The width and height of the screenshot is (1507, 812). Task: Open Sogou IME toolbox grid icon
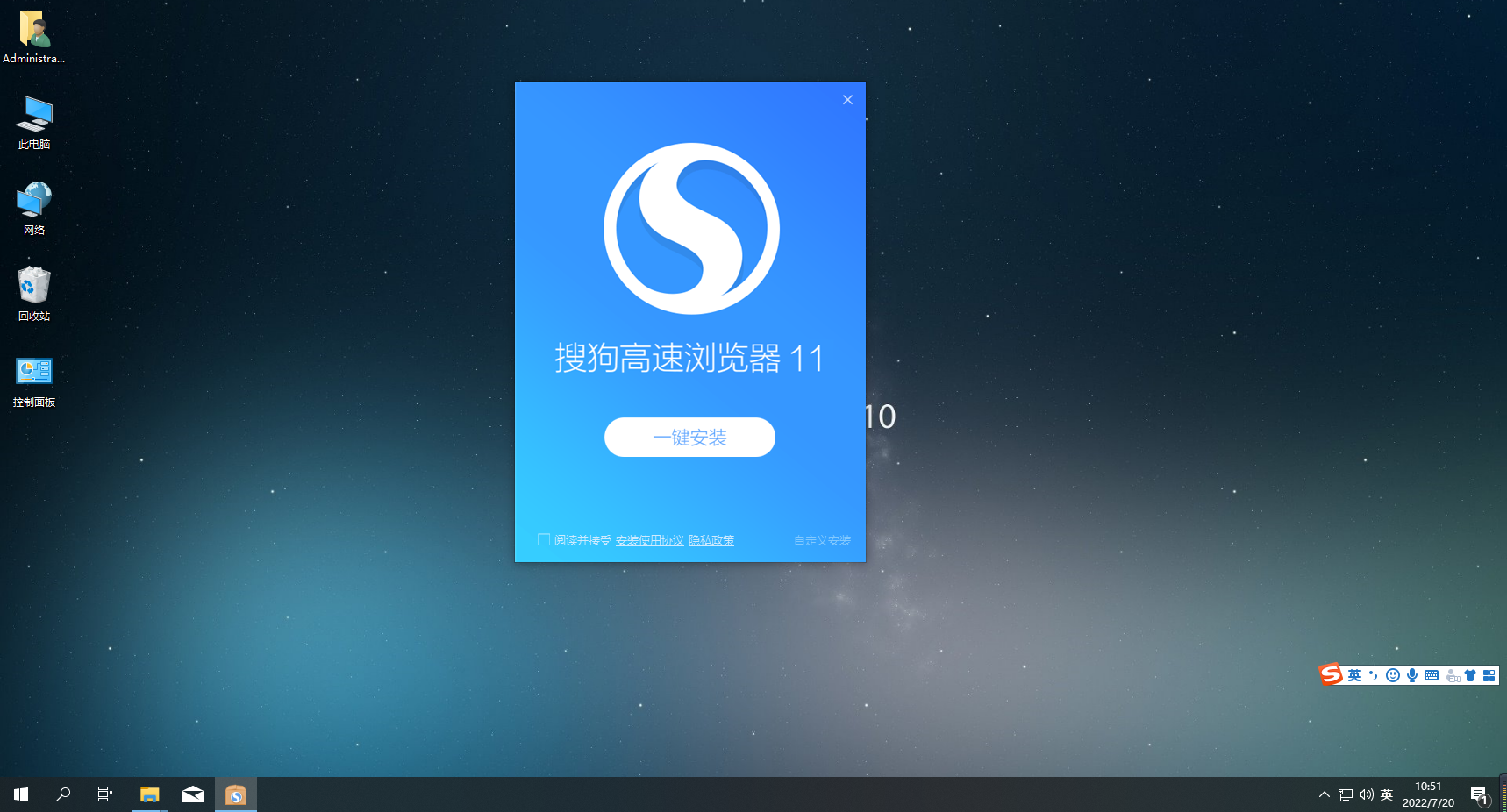coord(1489,675)
